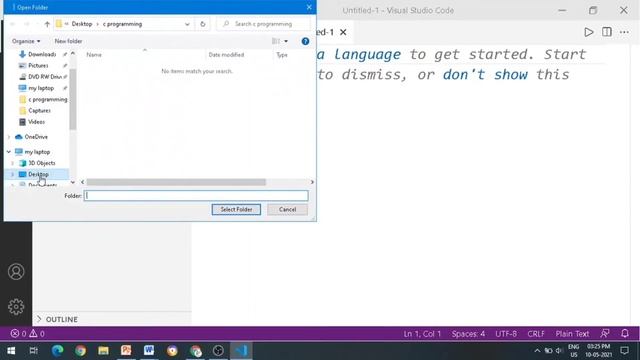Select 3D Objects folder
This screenshot has height=360, width=640.
click(41, 163)
